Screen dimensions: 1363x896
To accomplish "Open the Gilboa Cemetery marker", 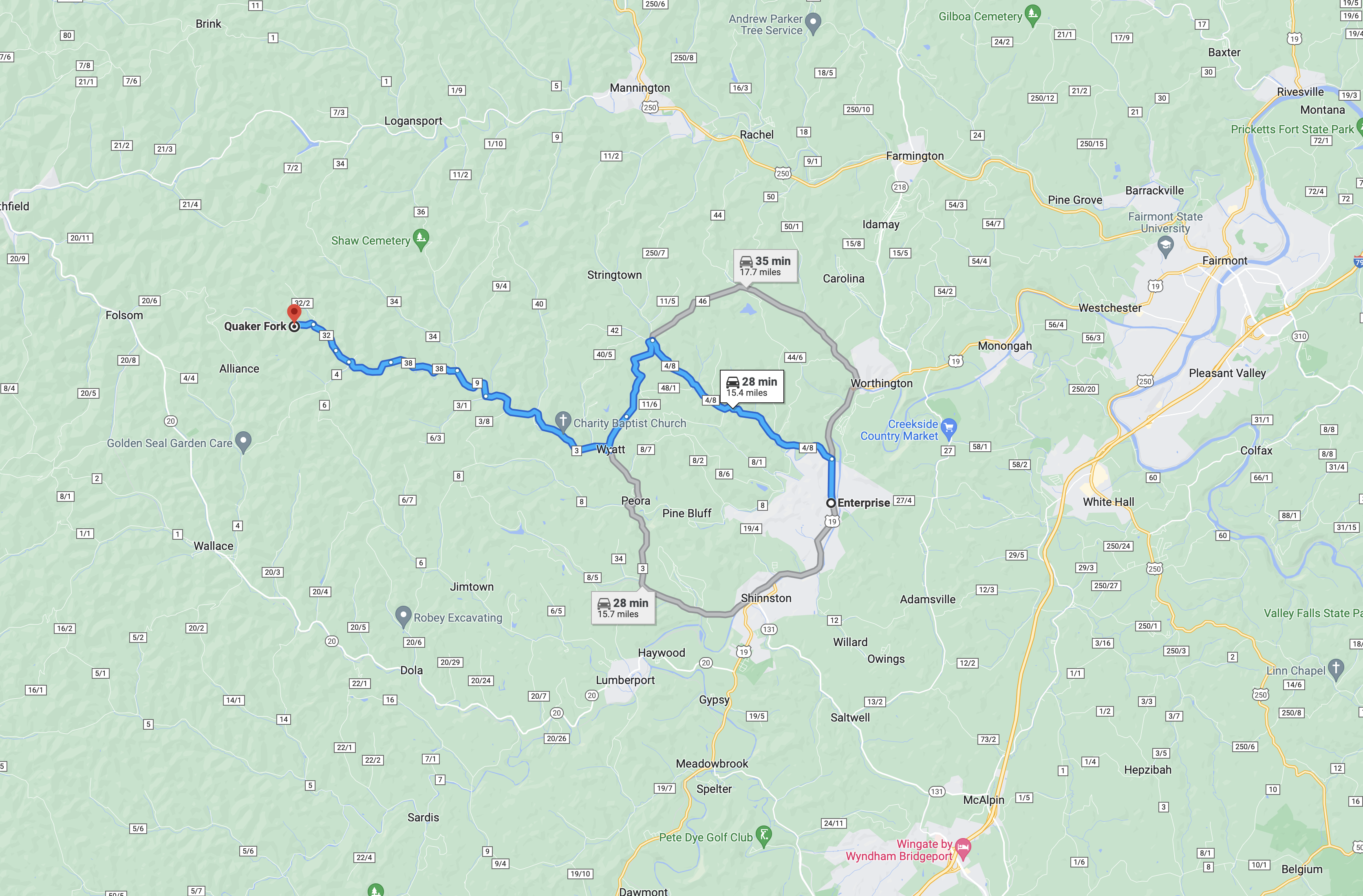I will pyautogui.click(x=1032, y=15).
